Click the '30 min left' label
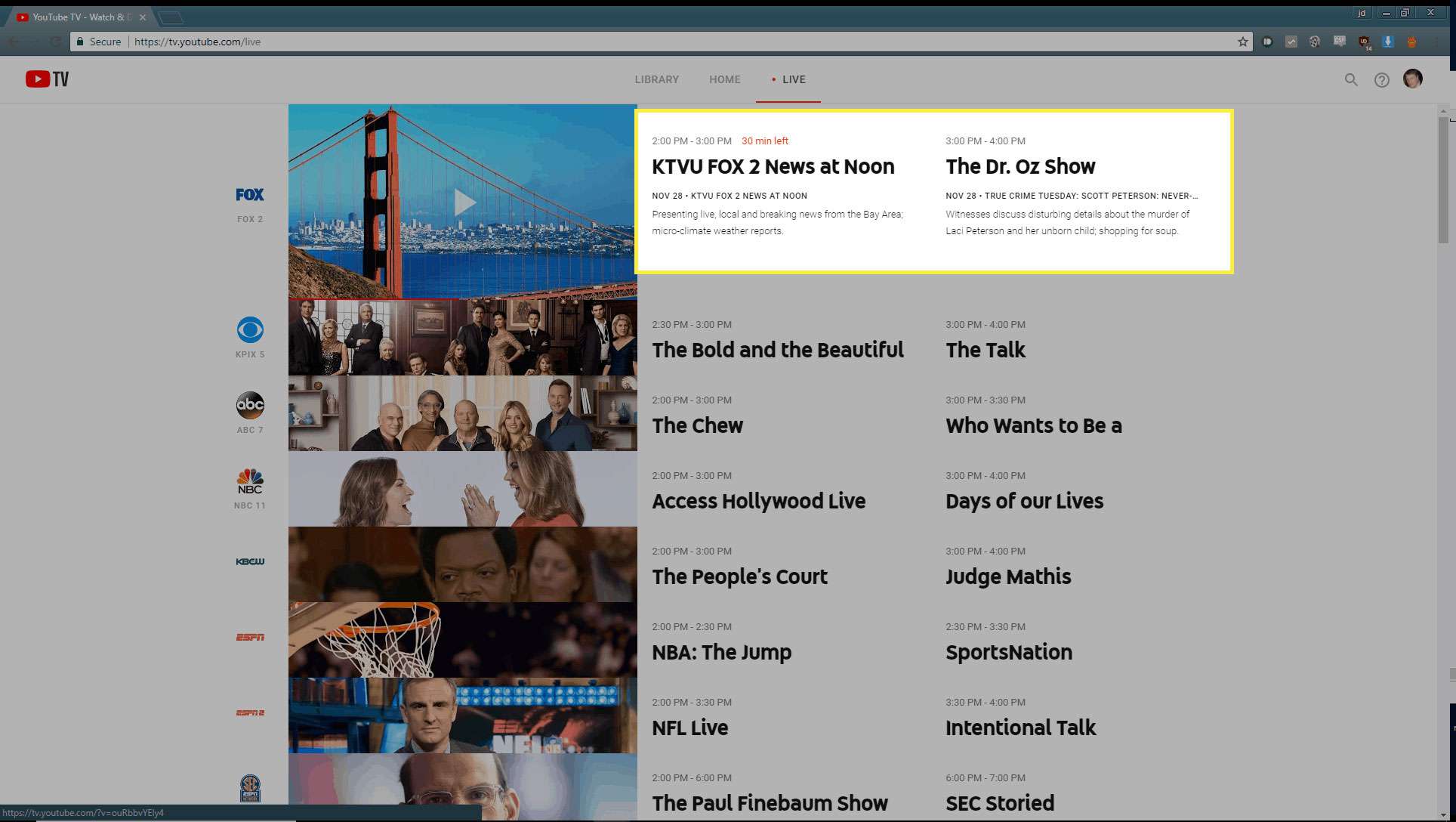This screenshot has width=1456, height=822. click(x=765, y=141)
